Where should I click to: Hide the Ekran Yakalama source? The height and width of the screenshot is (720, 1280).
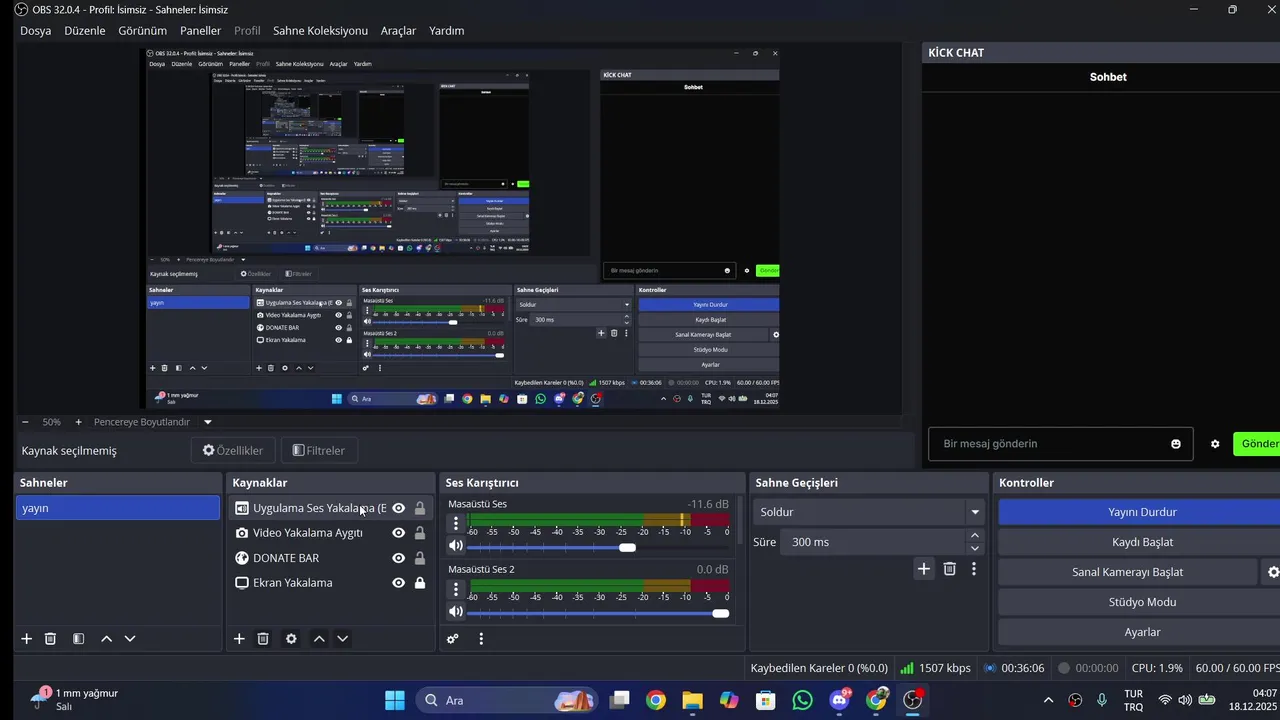click(x=398, y=583)
